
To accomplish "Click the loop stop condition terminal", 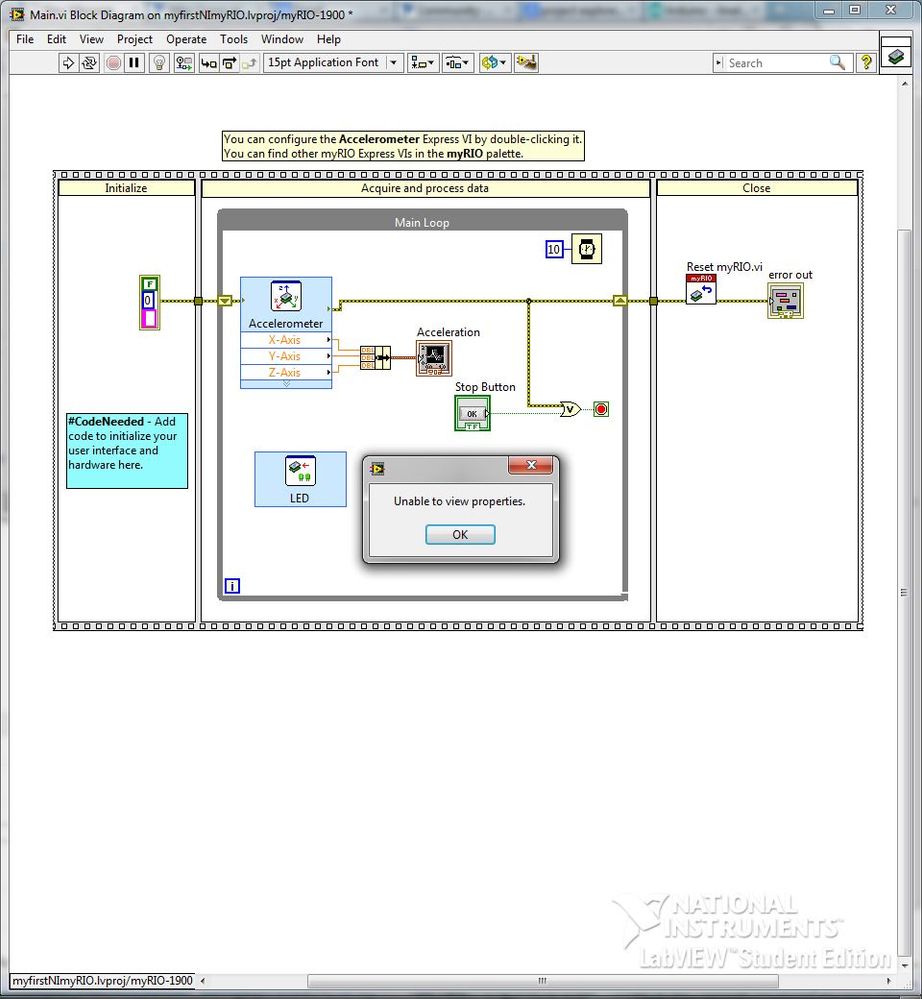I will pyautogui.click(x=601, y=409).
